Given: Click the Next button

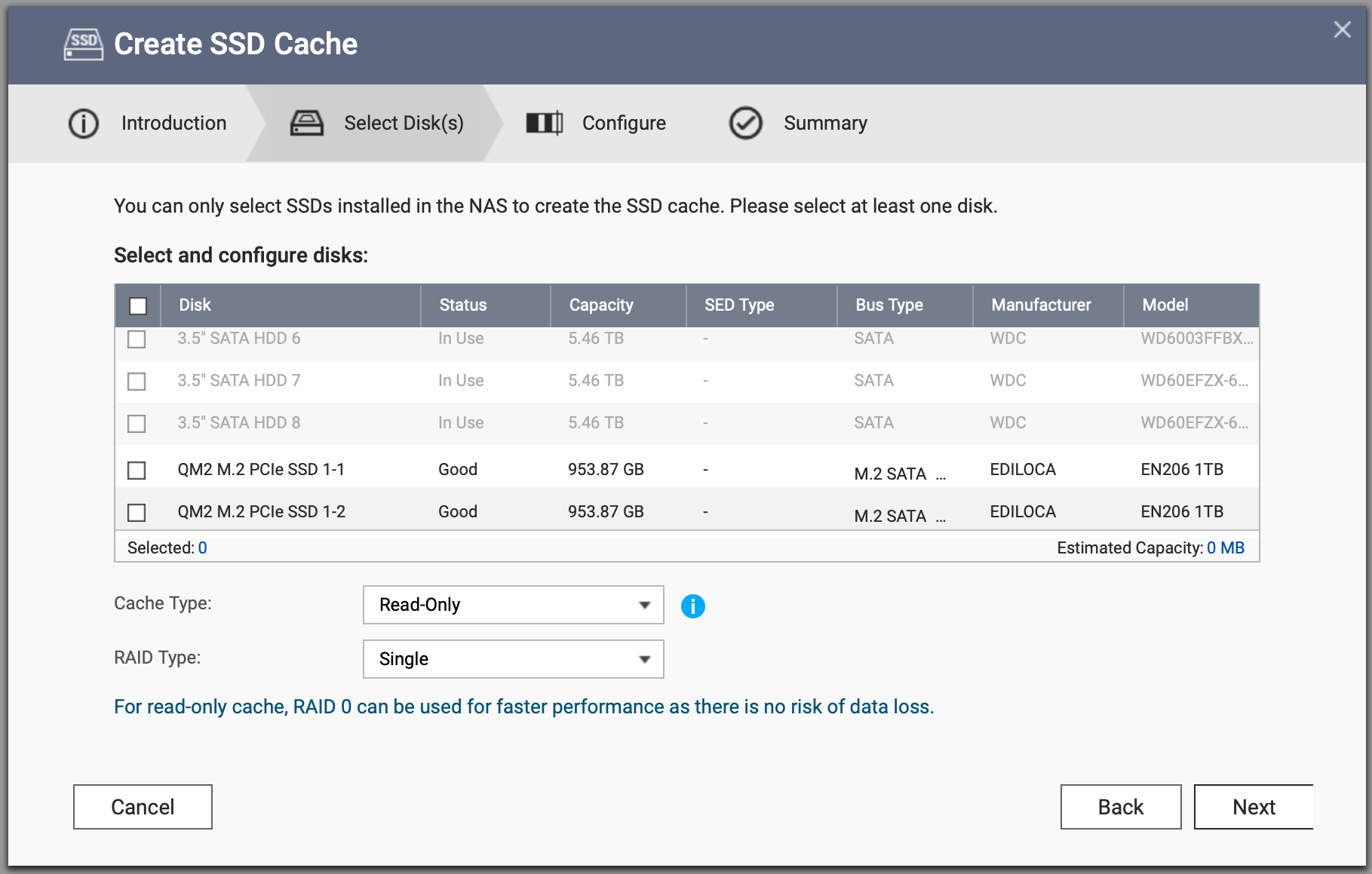Looking at the screenshot, I should tap(1254, 807).
